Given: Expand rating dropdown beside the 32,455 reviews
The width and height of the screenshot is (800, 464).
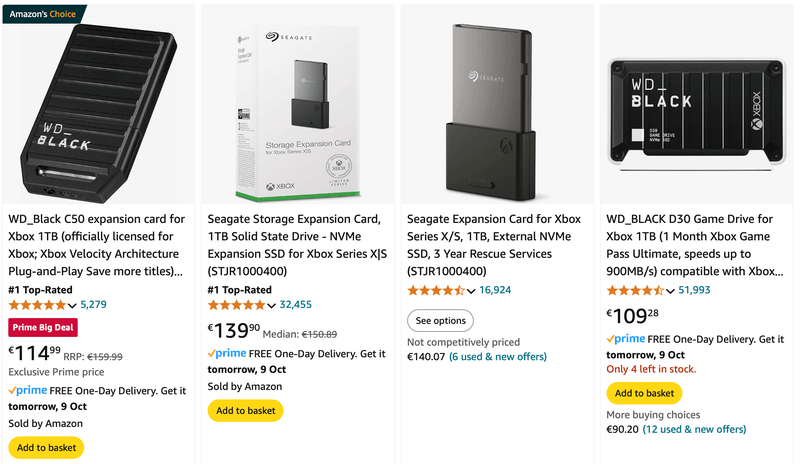Looking at the screenshot, I should [272, 304].
